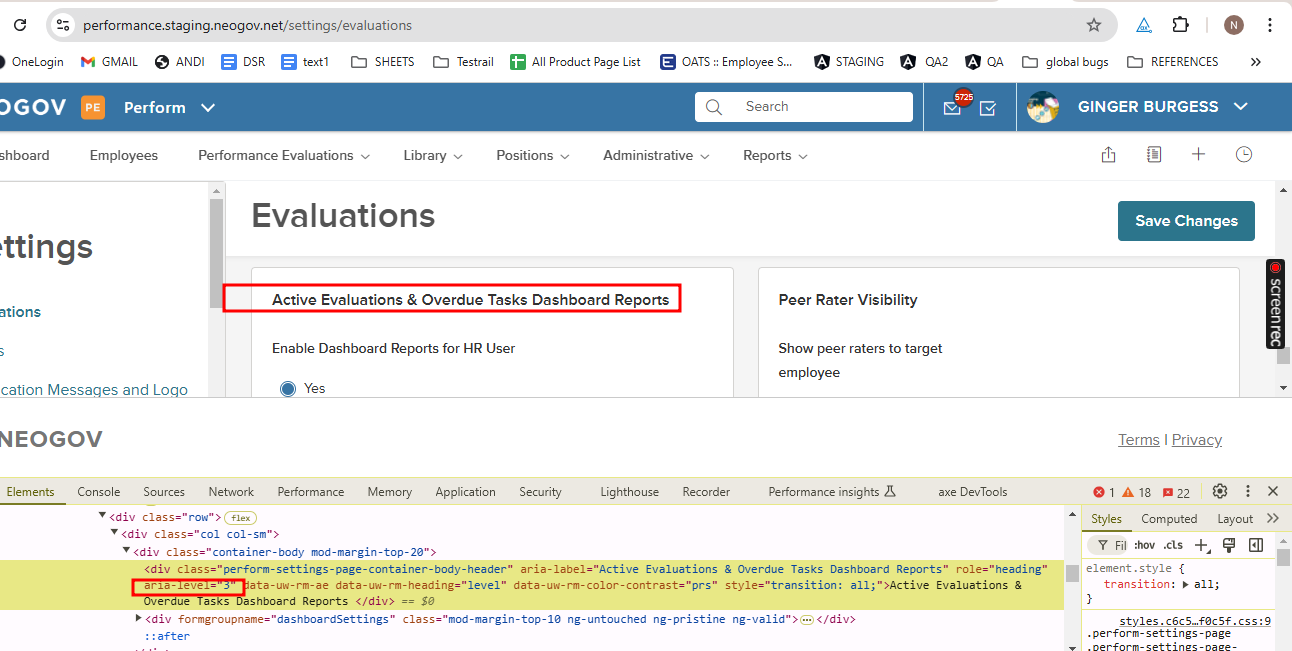Switch to the Console tab in DevTools

[x=99, y=491]
